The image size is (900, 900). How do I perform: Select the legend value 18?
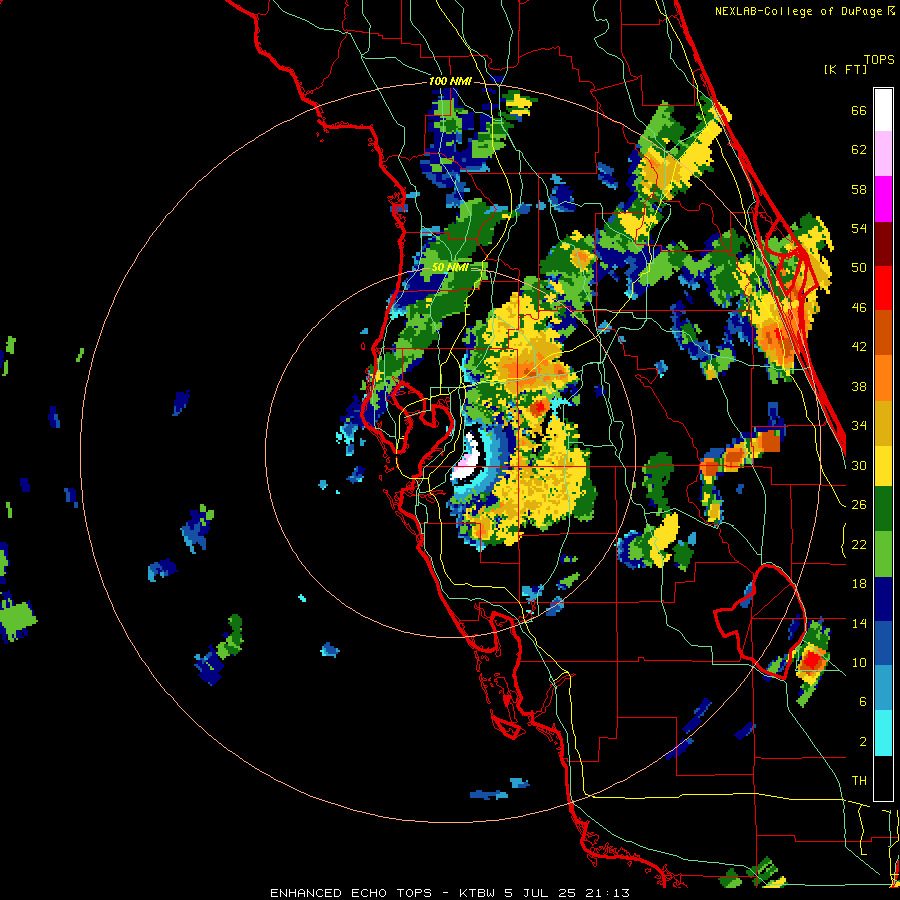859,584
